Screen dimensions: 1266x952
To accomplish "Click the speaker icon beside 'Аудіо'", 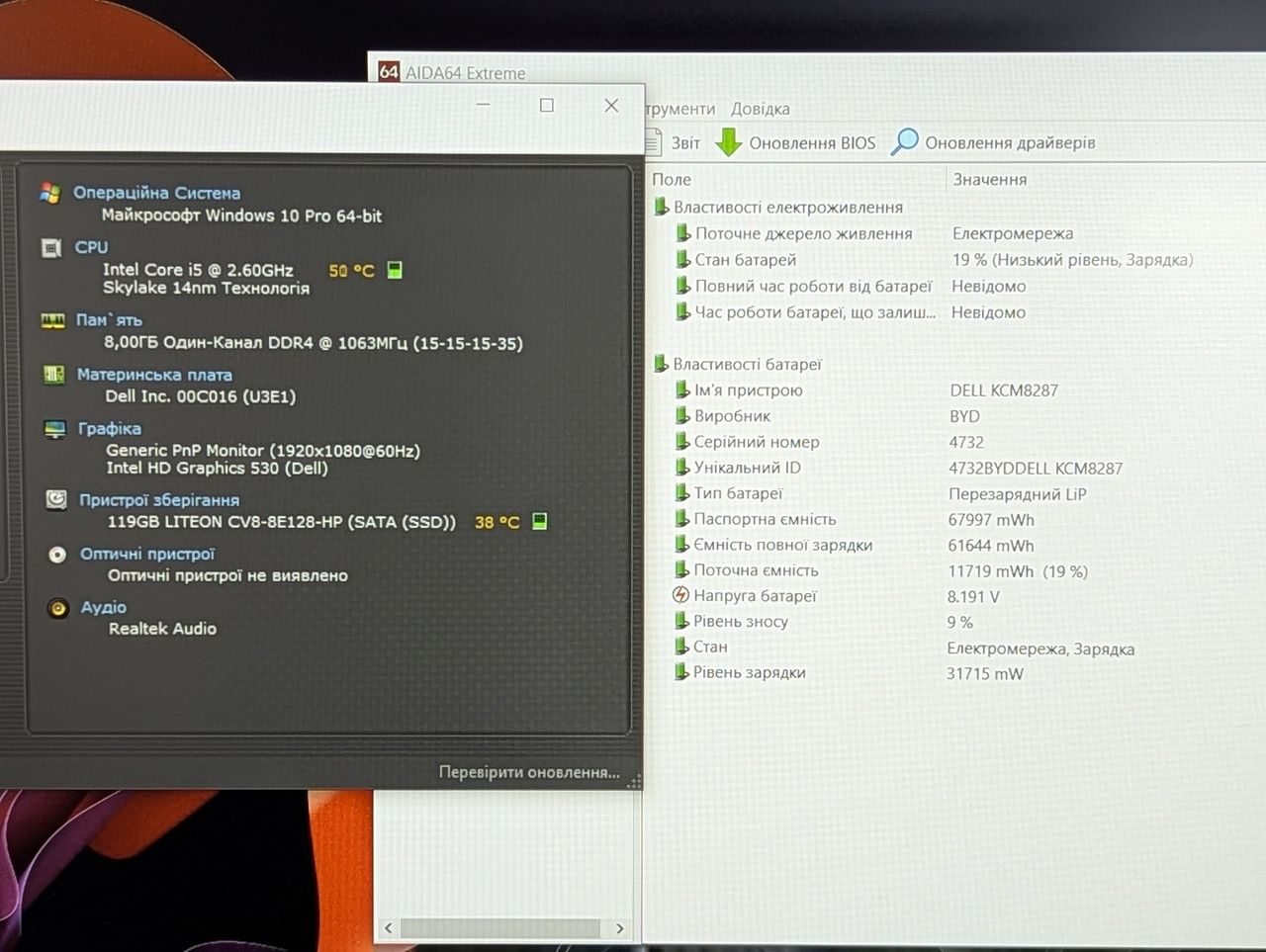I will 58,608.
